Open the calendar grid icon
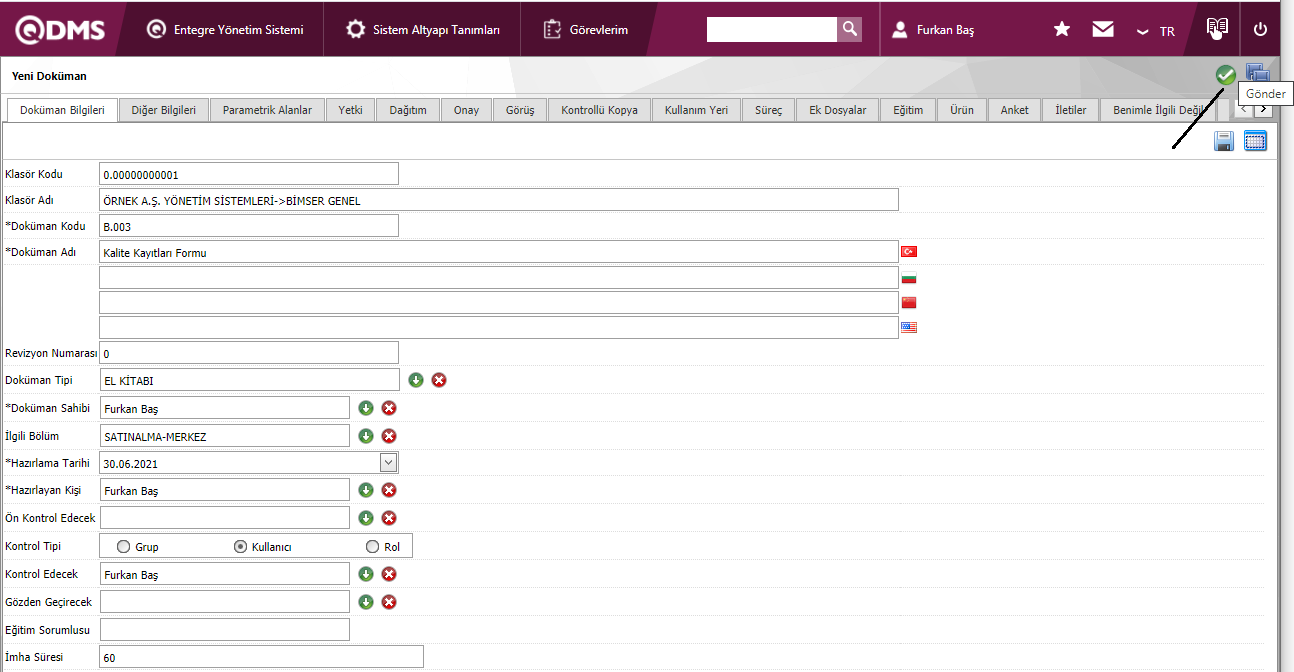Image resolution: width=1294 pixels, height=672 pixels. pyautogui.click(x=1255, y=142)
